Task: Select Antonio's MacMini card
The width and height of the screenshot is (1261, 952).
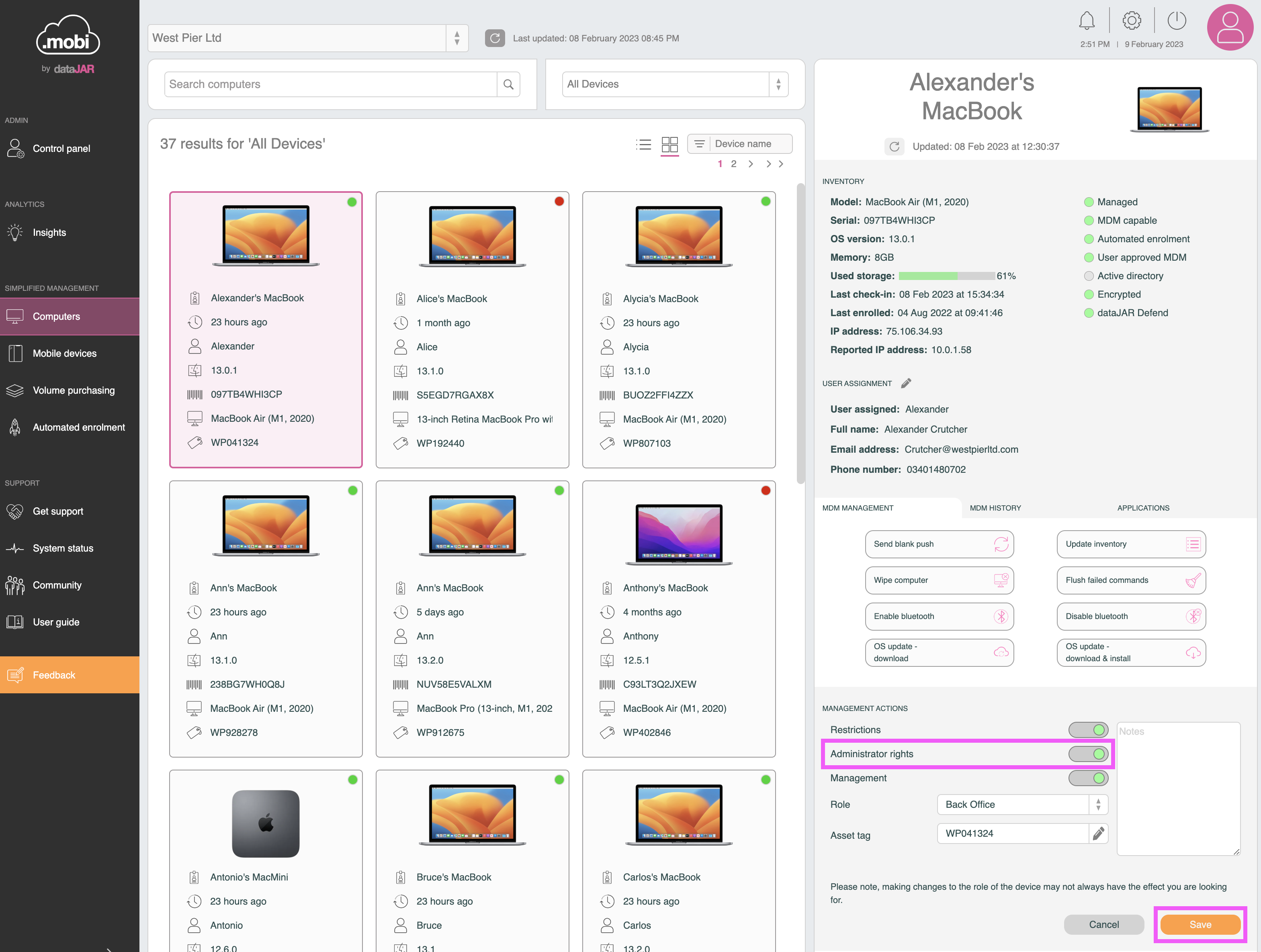Action: point(266,861)
